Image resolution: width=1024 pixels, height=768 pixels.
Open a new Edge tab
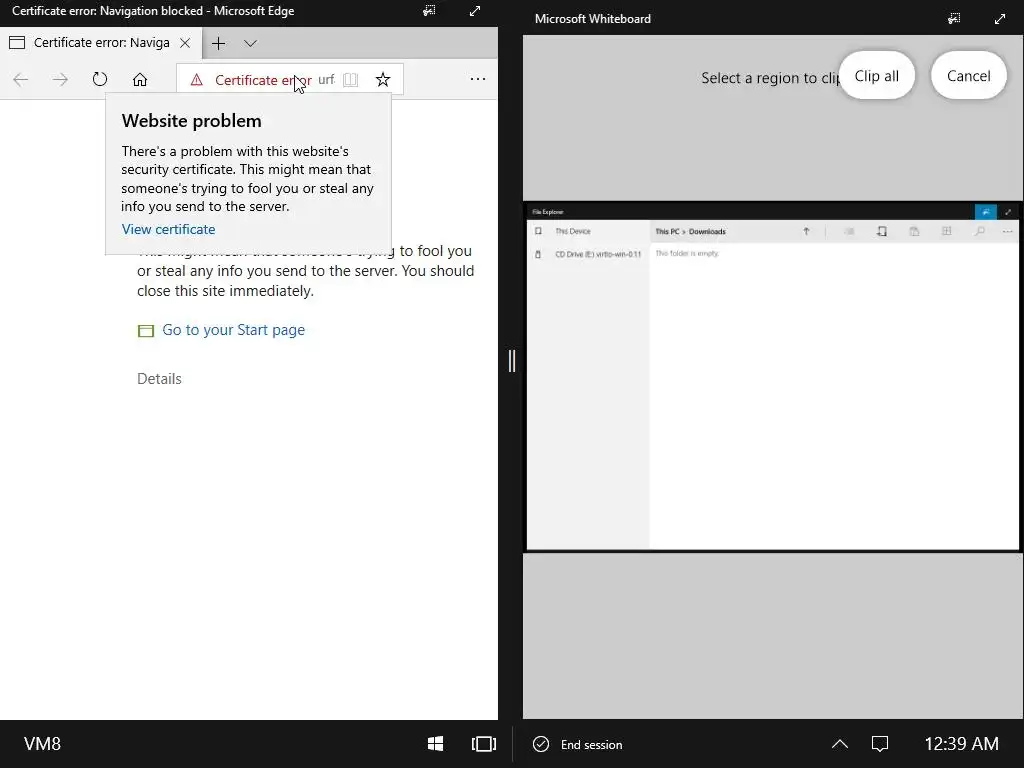pos(219,43)
